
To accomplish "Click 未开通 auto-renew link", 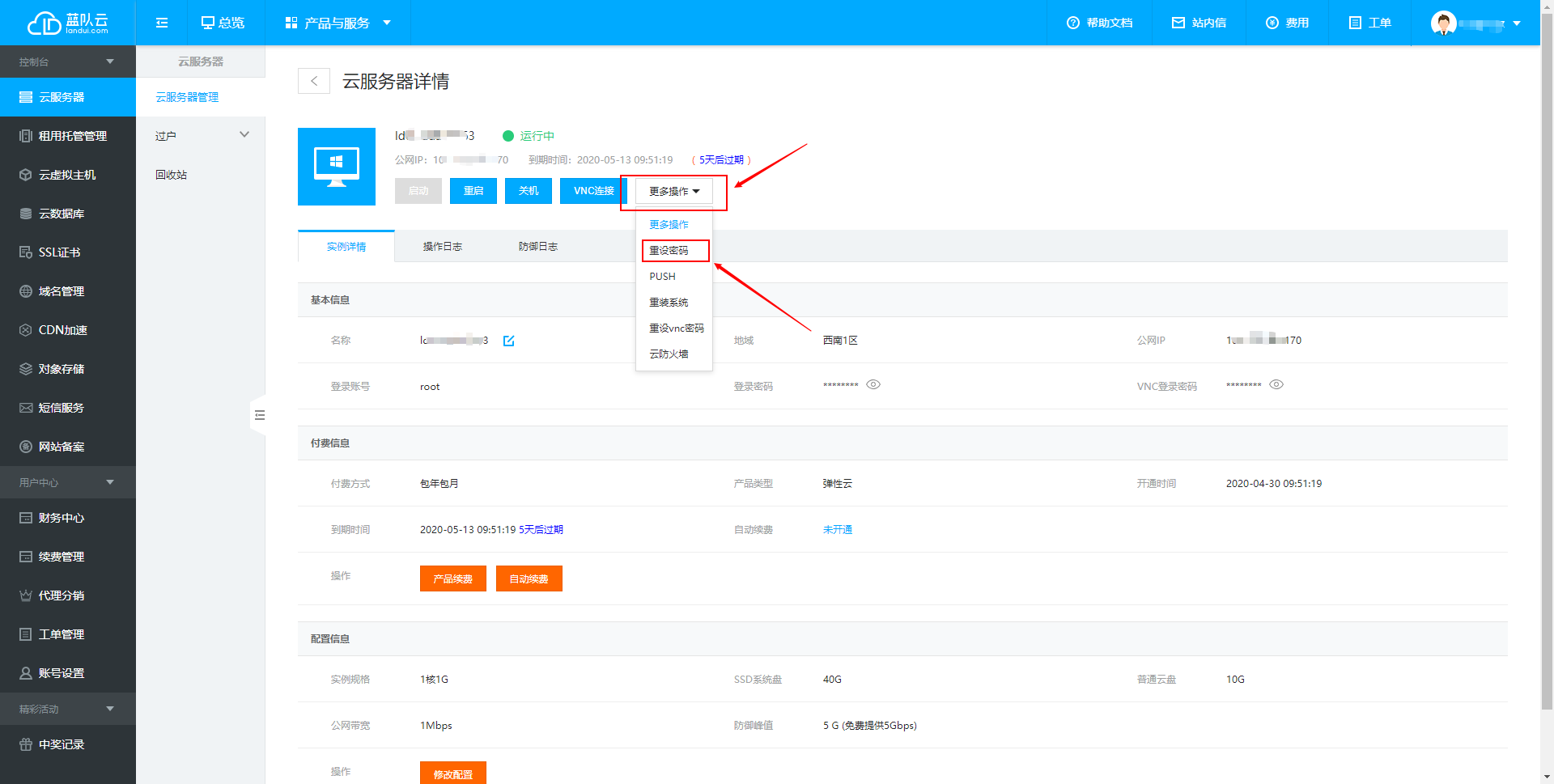I will (x=838, y=530).
